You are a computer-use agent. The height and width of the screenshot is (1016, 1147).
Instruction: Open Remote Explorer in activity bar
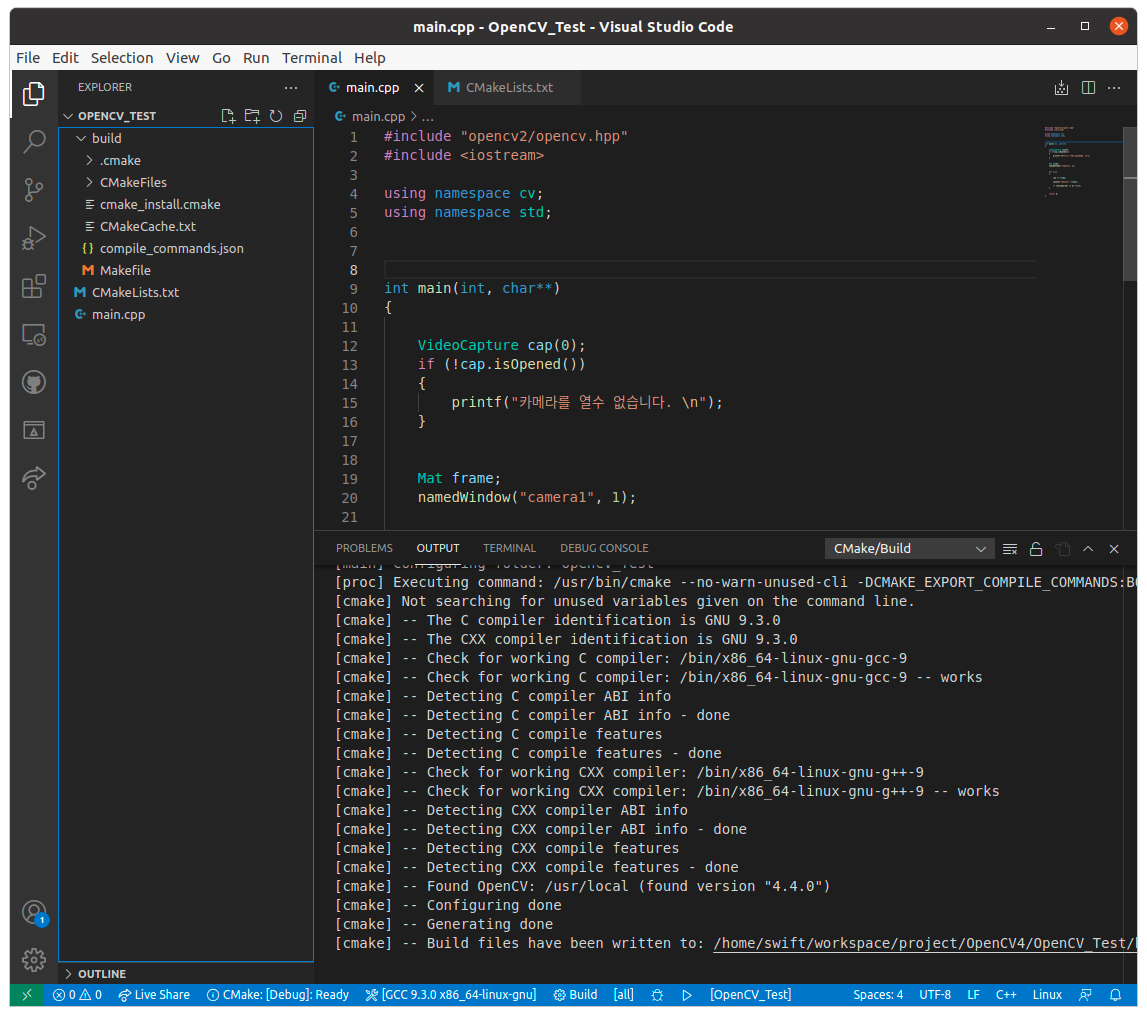tap(34, 334)
